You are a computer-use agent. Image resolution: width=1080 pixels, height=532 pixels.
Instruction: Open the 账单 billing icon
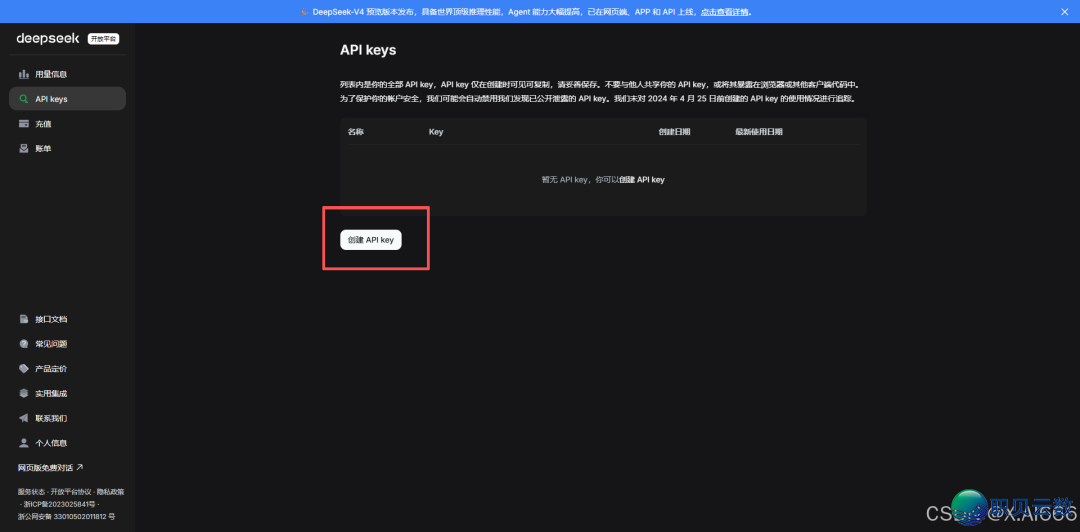point(23,149)
